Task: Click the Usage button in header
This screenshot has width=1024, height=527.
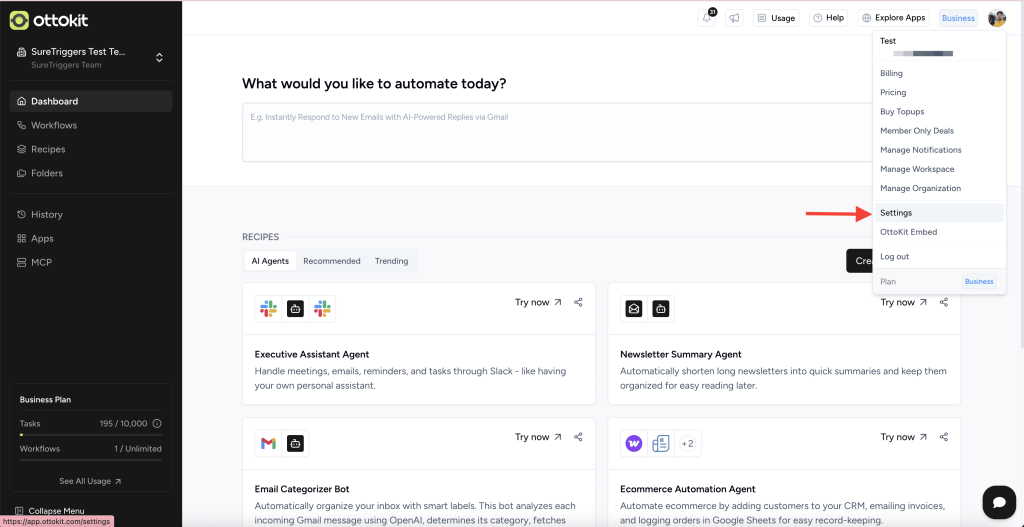Action: 776,18
